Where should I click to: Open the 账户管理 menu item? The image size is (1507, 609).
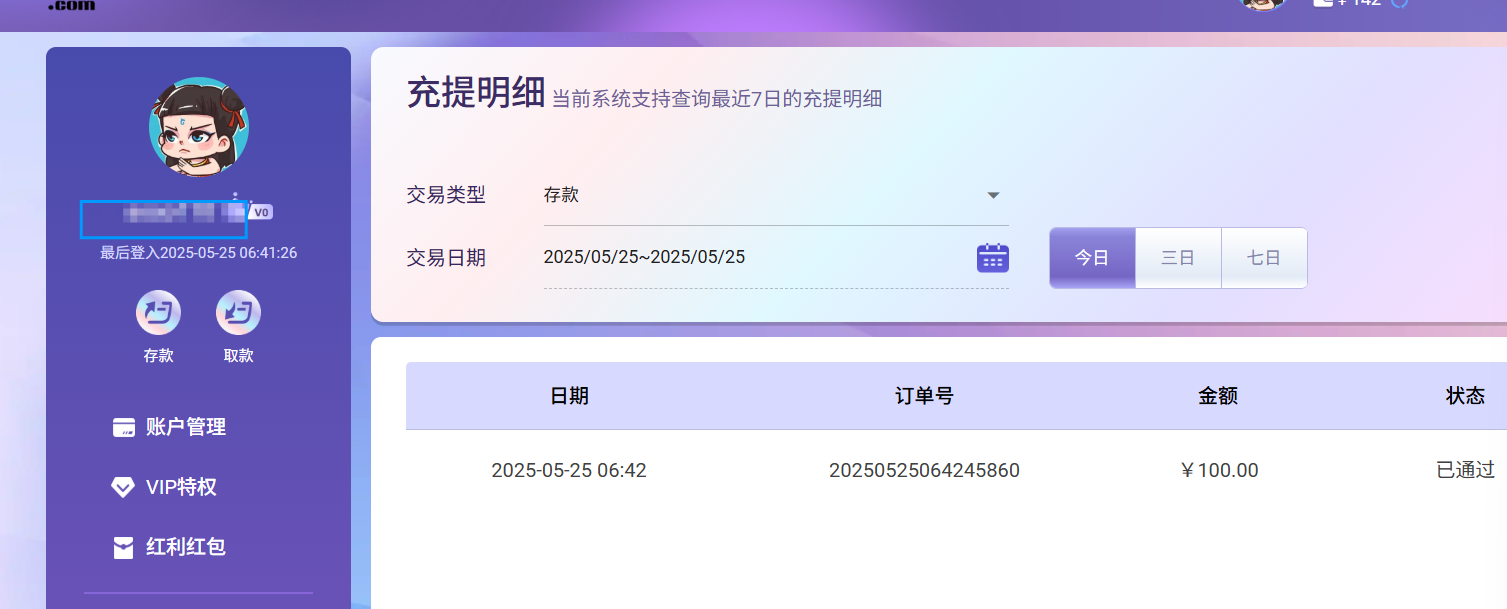coord(186,428)
